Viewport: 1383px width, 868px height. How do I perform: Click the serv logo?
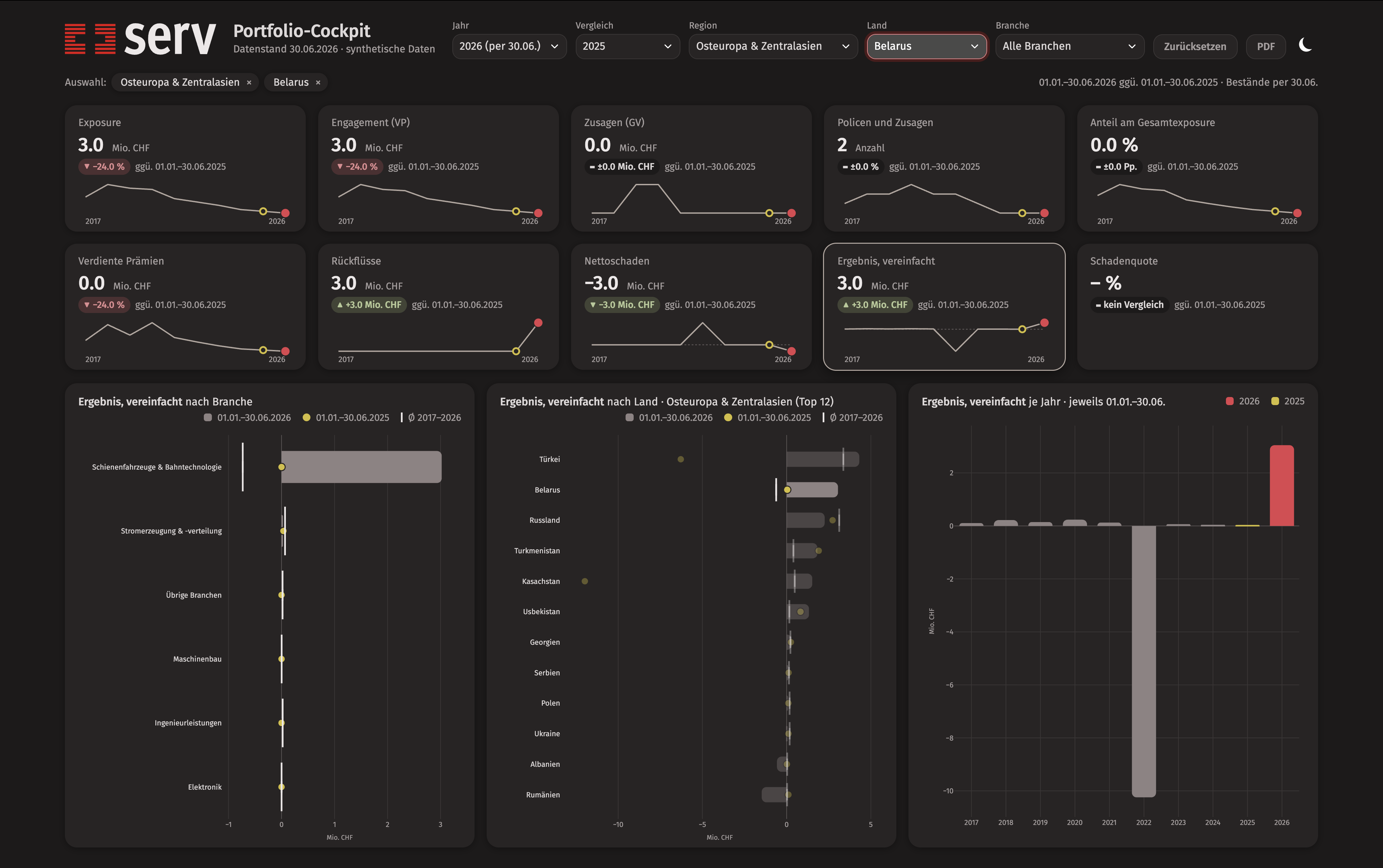coord(140,38)
